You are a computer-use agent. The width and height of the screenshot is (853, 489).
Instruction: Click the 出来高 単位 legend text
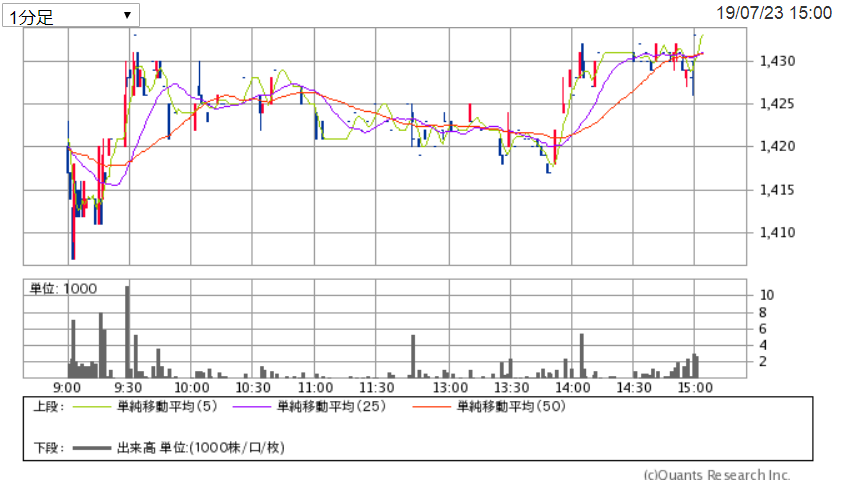pos(201,448)
